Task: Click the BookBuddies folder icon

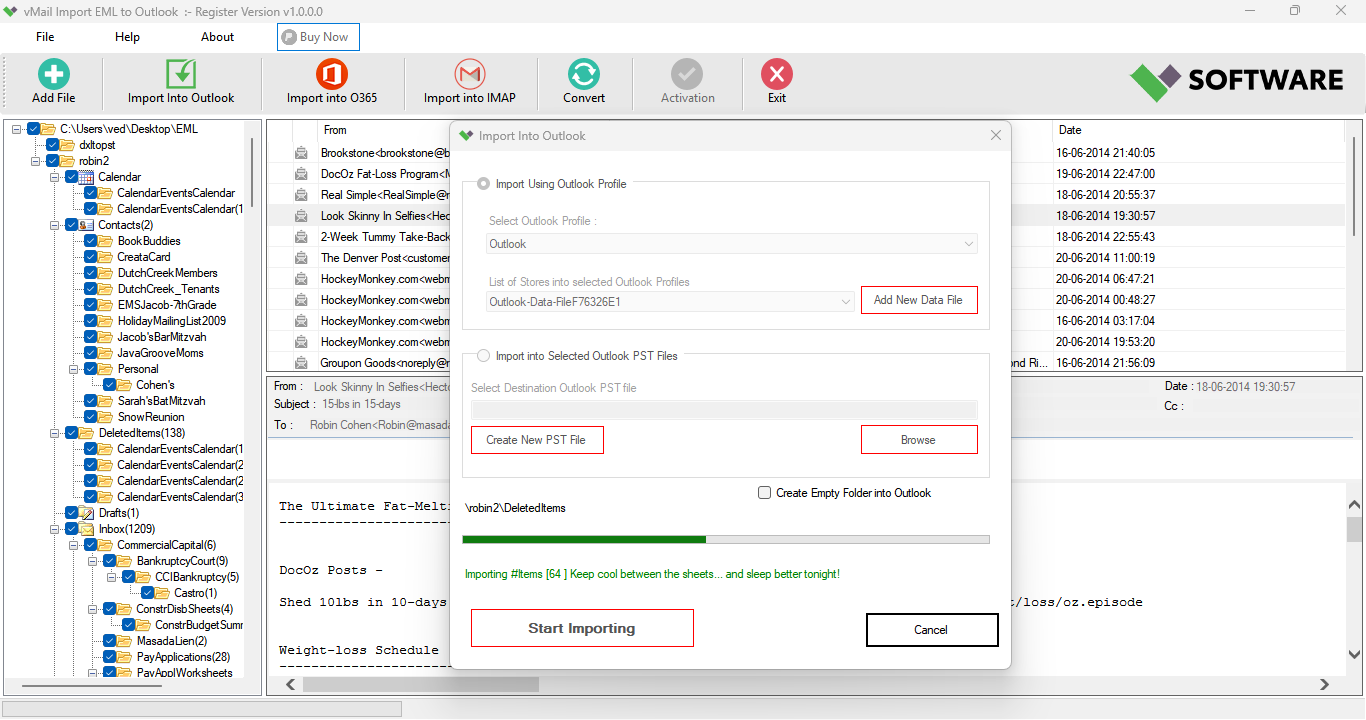Action: [106, 241]
